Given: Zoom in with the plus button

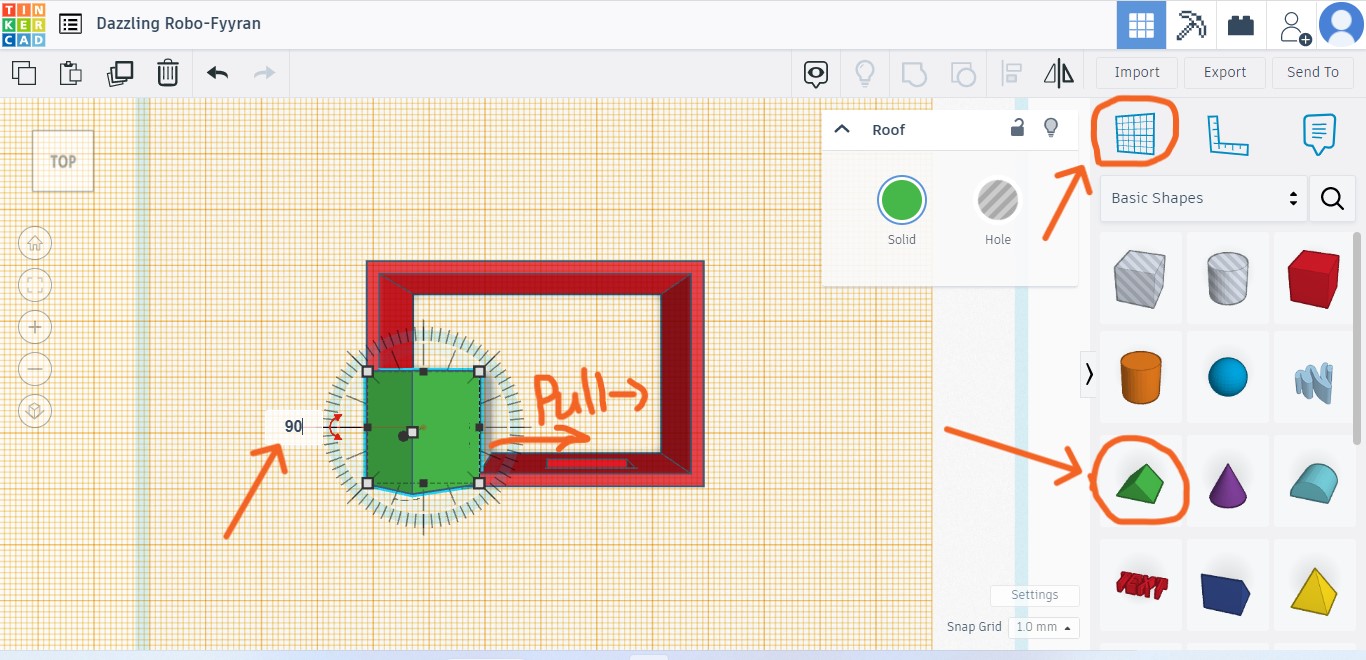Looking at the screenshot, I should pyautogui.click(x=35, y=327).
